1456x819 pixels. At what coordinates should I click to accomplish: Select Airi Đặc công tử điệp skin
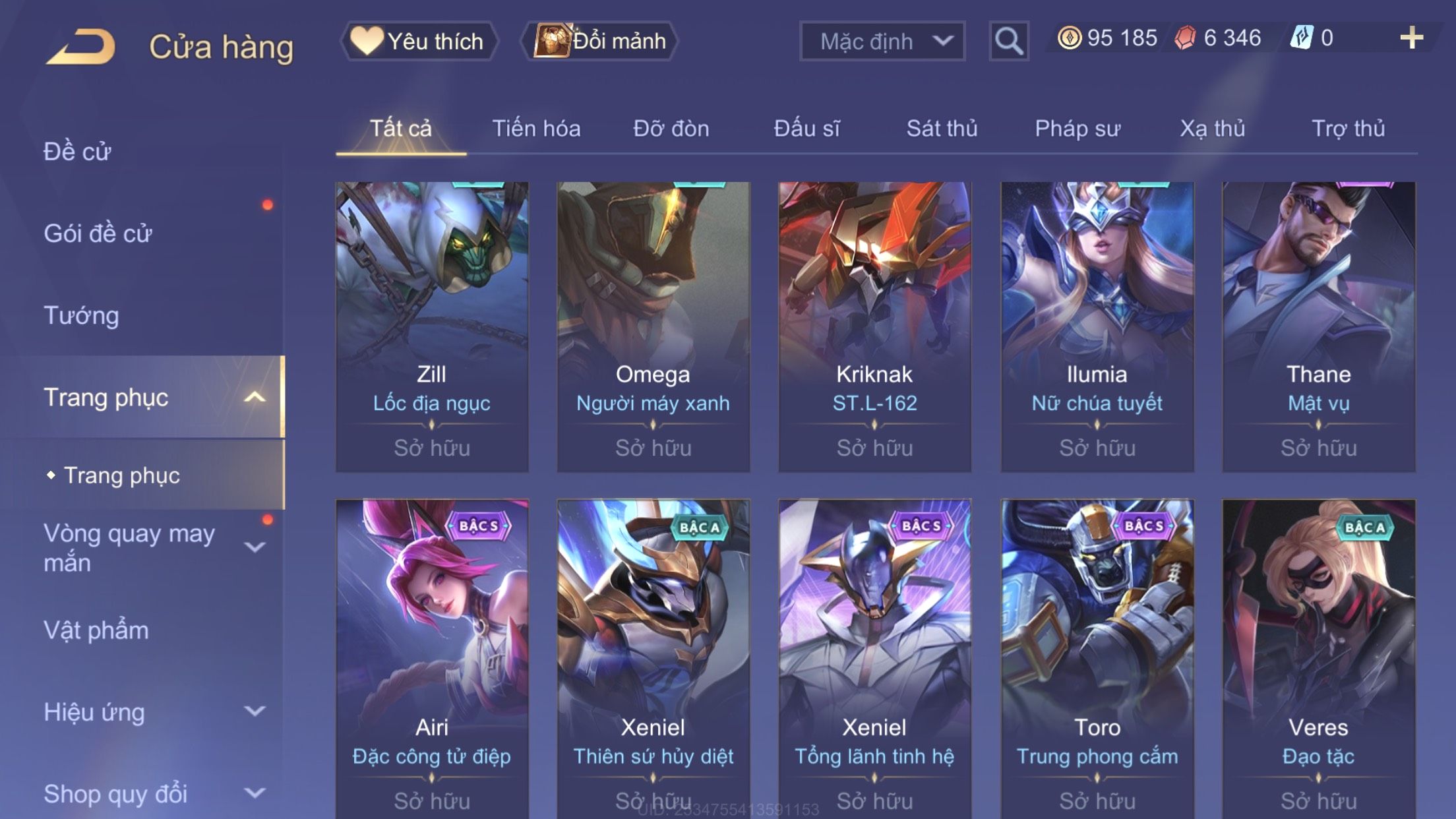click(432, 659)
